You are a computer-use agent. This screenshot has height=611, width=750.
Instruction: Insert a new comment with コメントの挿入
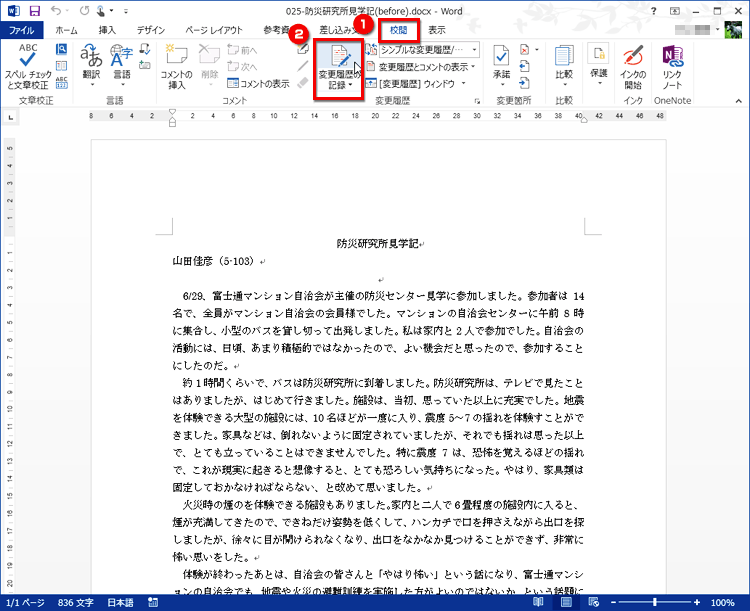[176, 67]
